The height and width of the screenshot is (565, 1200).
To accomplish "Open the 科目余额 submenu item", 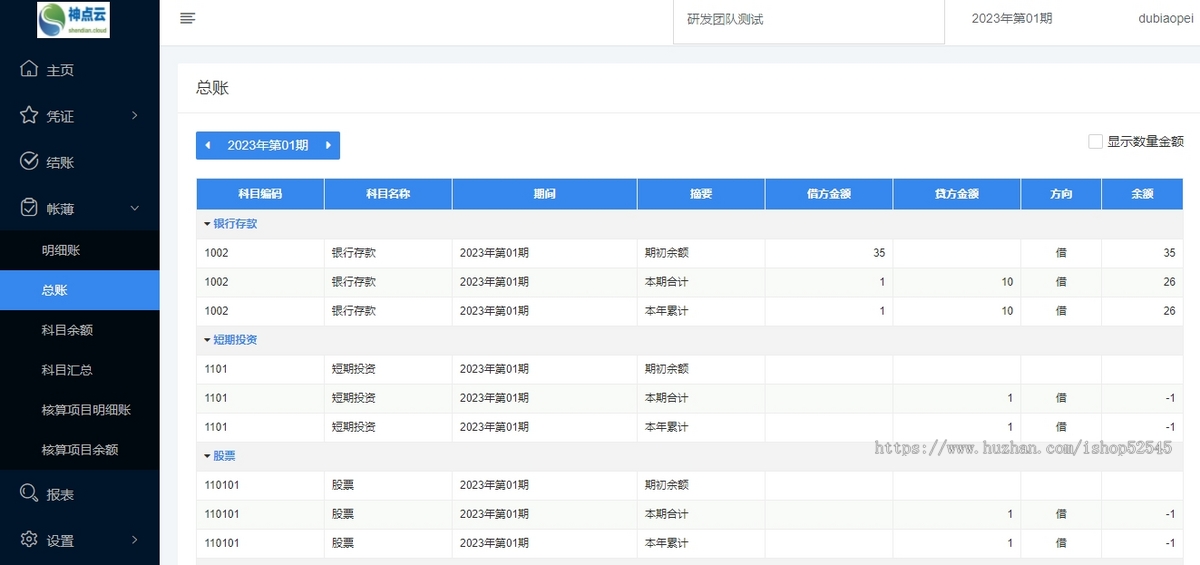I will click(80, 330).
